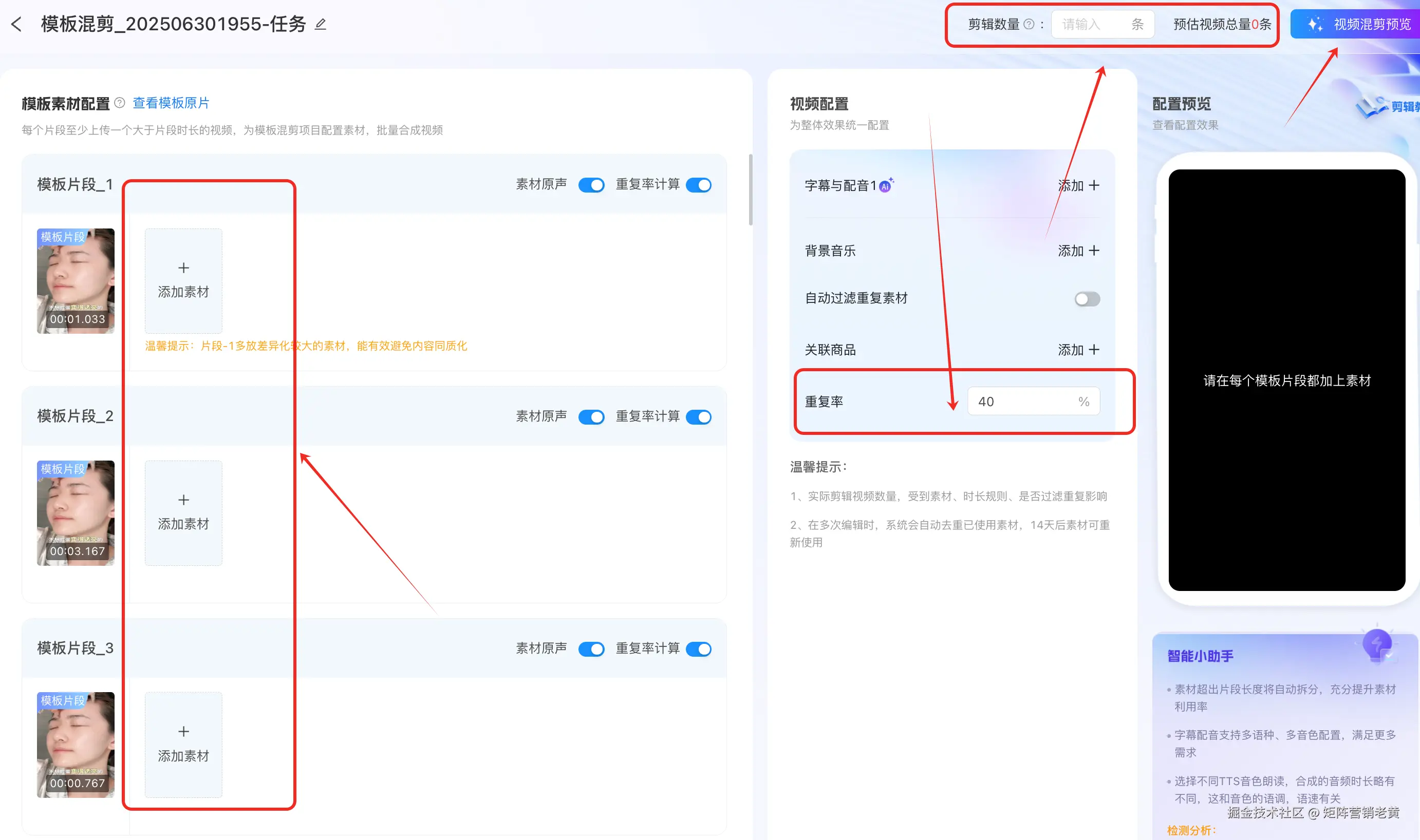Click 视频混剪预览 button
The width and height of the screenshot is (1420, 840).
[1355, 24]
